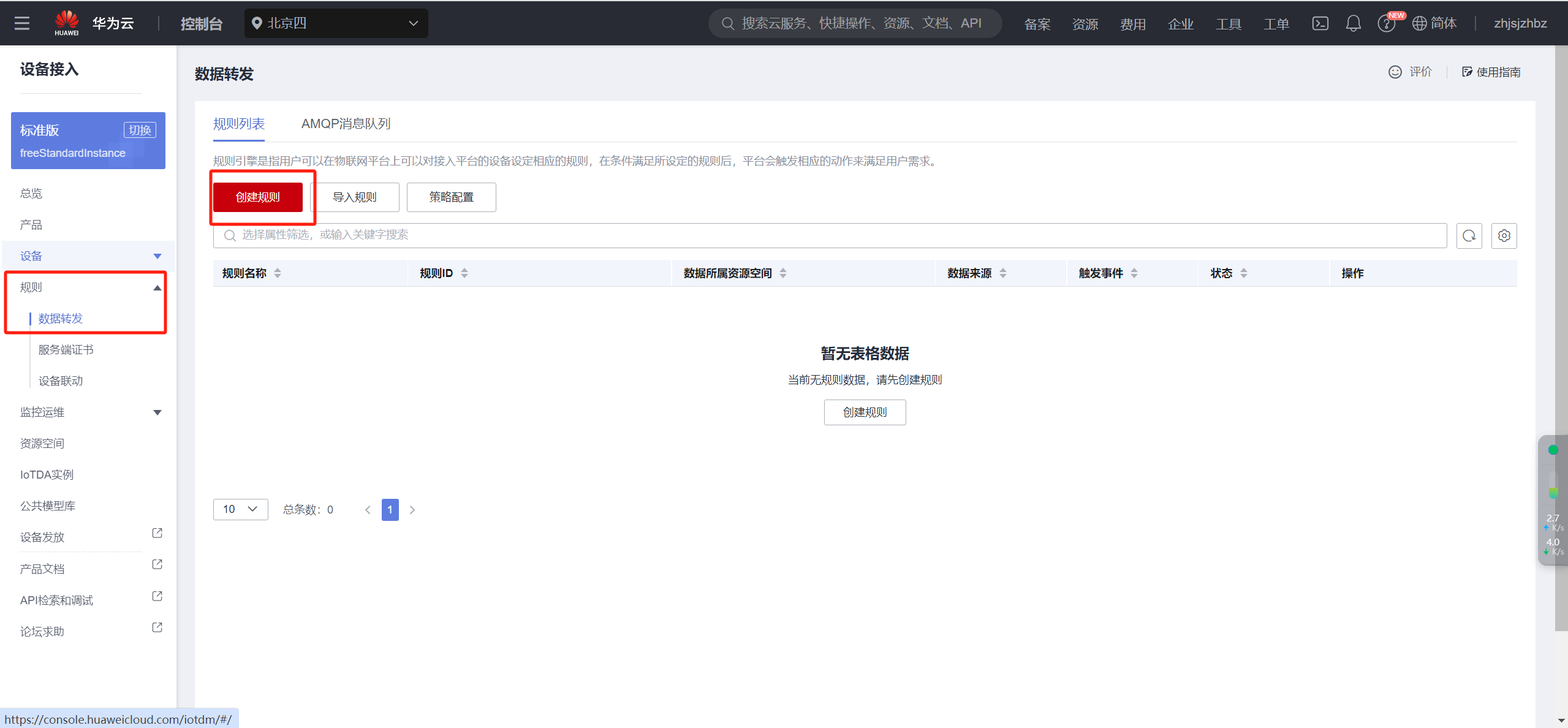The width and height of the screenshot is (1568, 728).
Task: Click the notification bell icon
Action: (x=1353, y=23)
